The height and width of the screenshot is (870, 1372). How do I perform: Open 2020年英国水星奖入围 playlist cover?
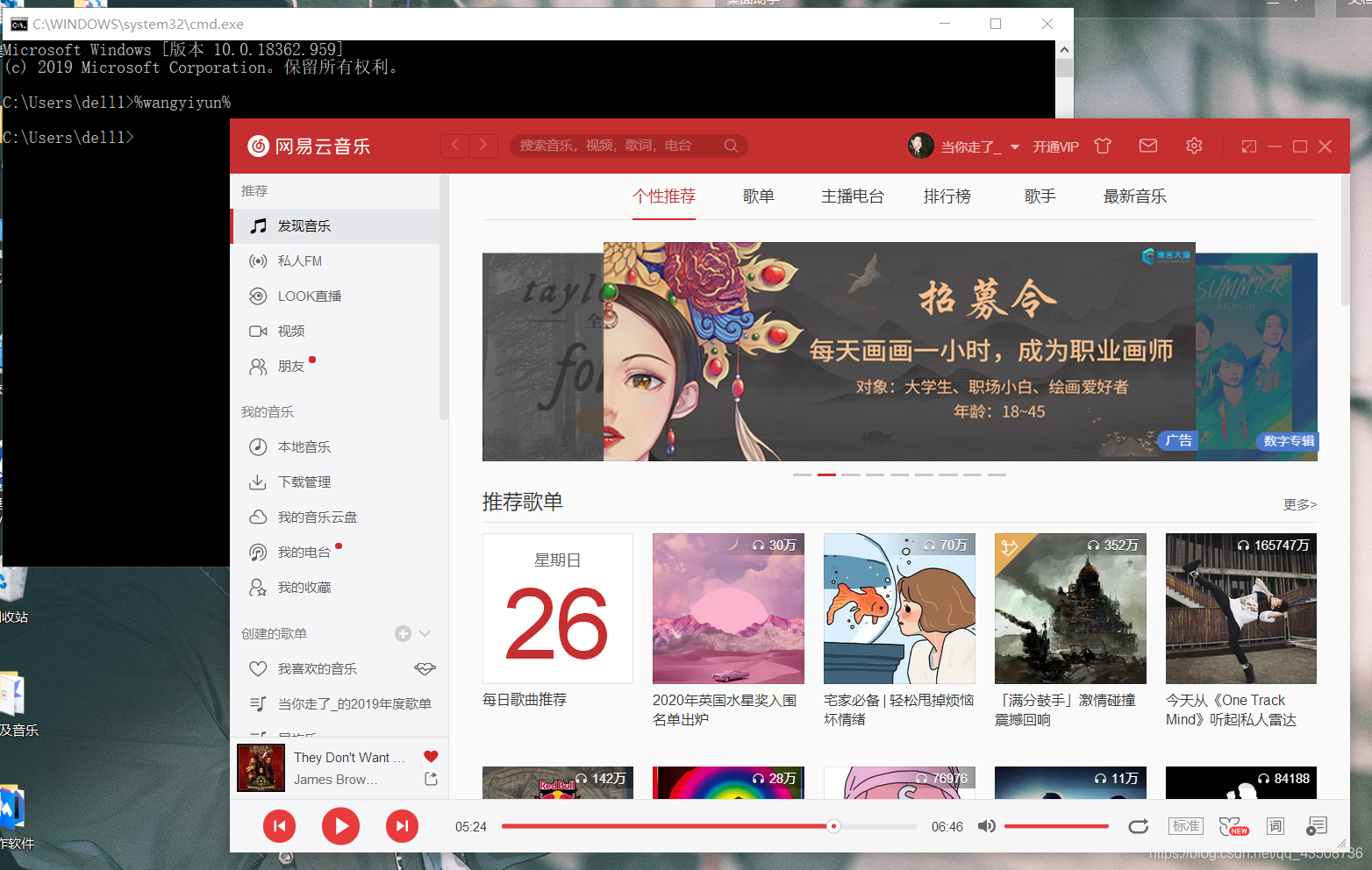coord(728,609)
